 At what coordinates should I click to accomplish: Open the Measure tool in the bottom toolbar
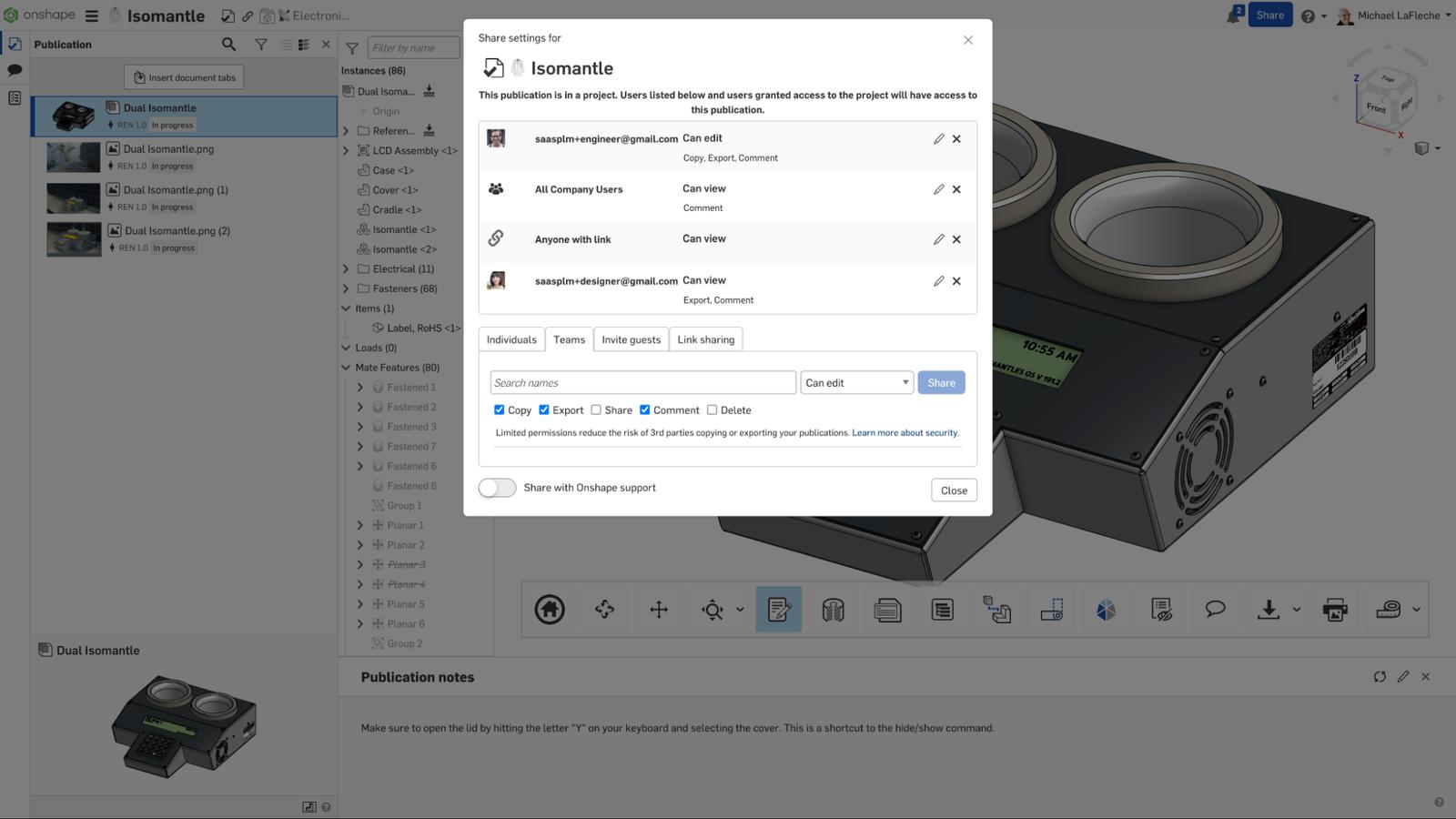pos(1390,610)
